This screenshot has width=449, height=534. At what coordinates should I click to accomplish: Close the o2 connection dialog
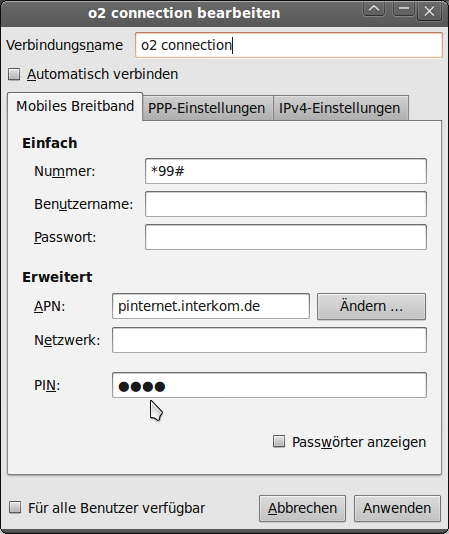point(429,11)
